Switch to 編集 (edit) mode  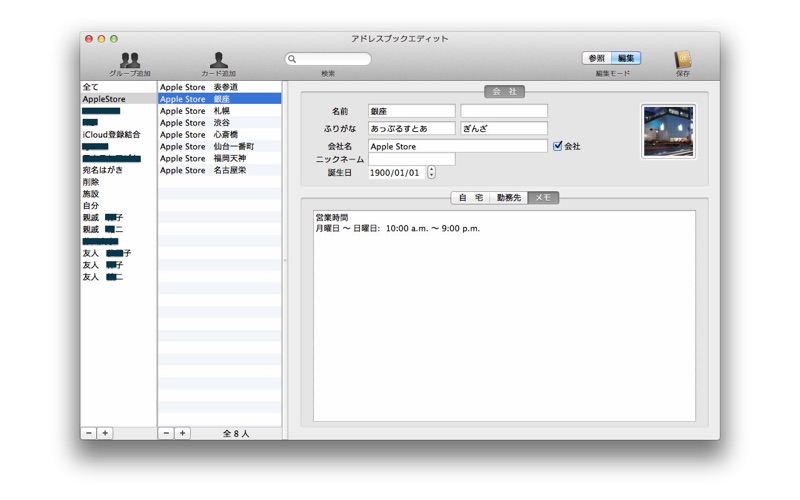point(626,58)
